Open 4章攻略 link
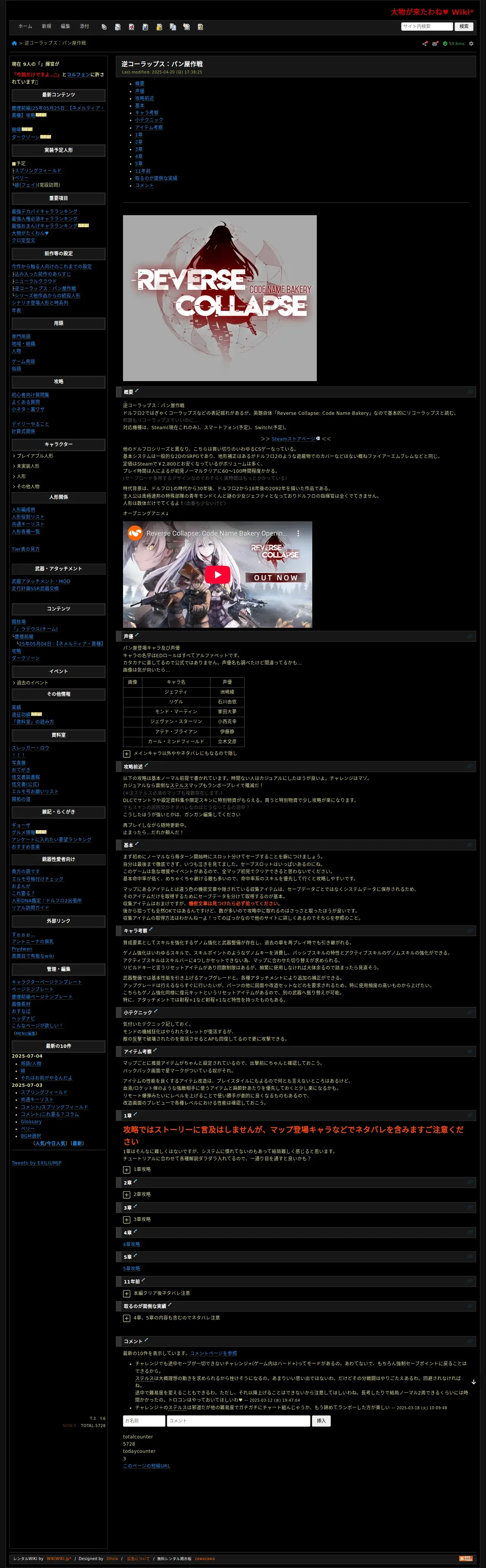 click(131, 1244)
